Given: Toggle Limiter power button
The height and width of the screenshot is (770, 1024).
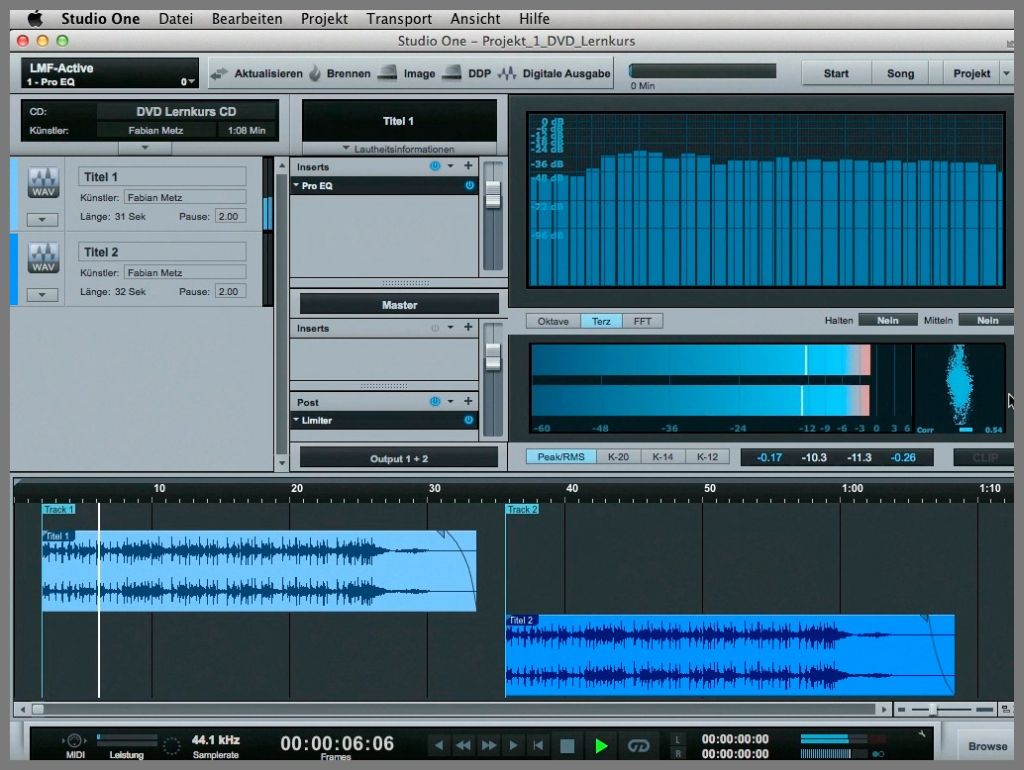Looking at the screenshot, I should tap(469, 420).
